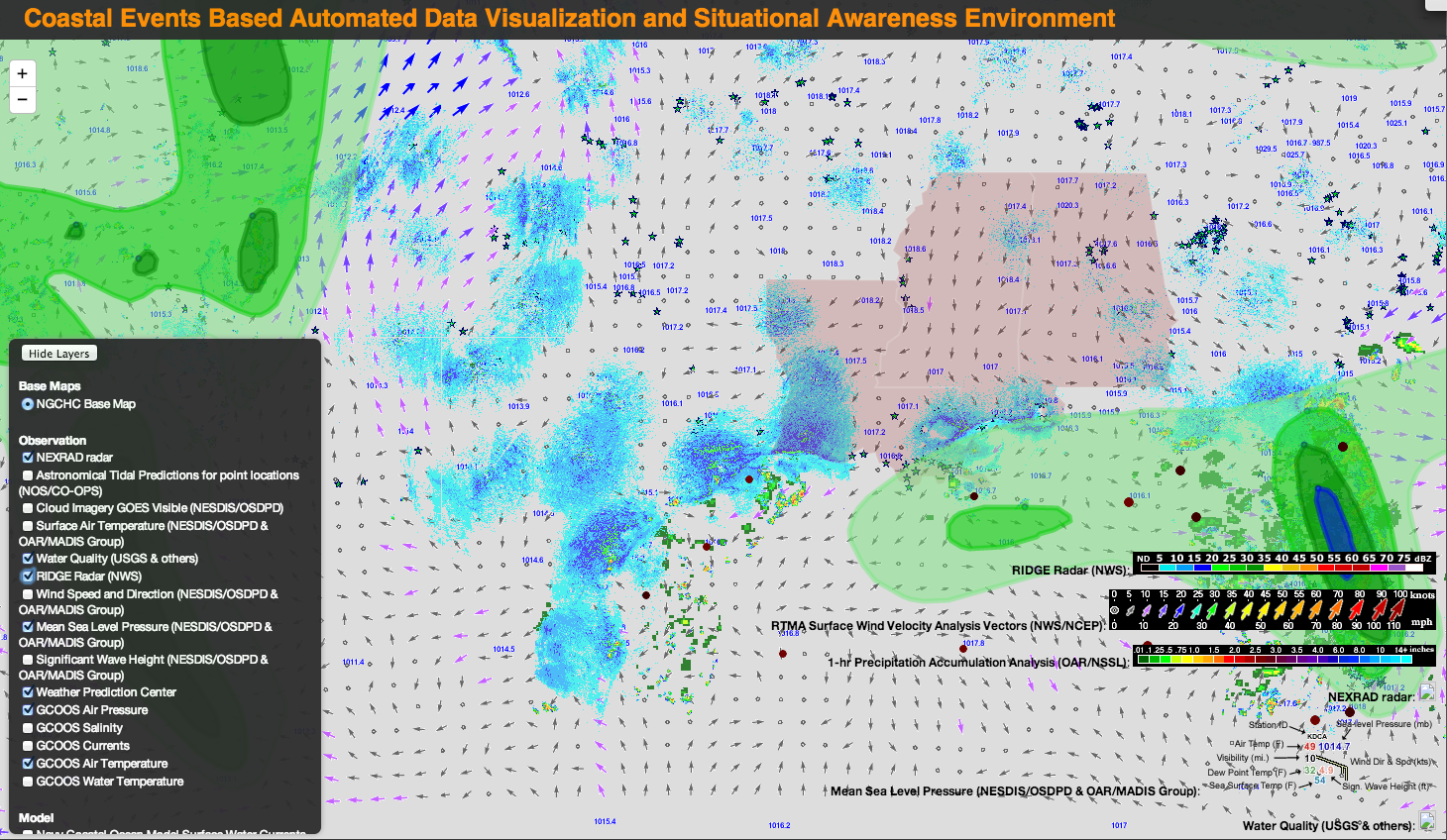The width and height of the screenshot is (1447, 840).
Task: Click the RIDGE Radar (NWS): legend label
Action: click(1070, 571)
